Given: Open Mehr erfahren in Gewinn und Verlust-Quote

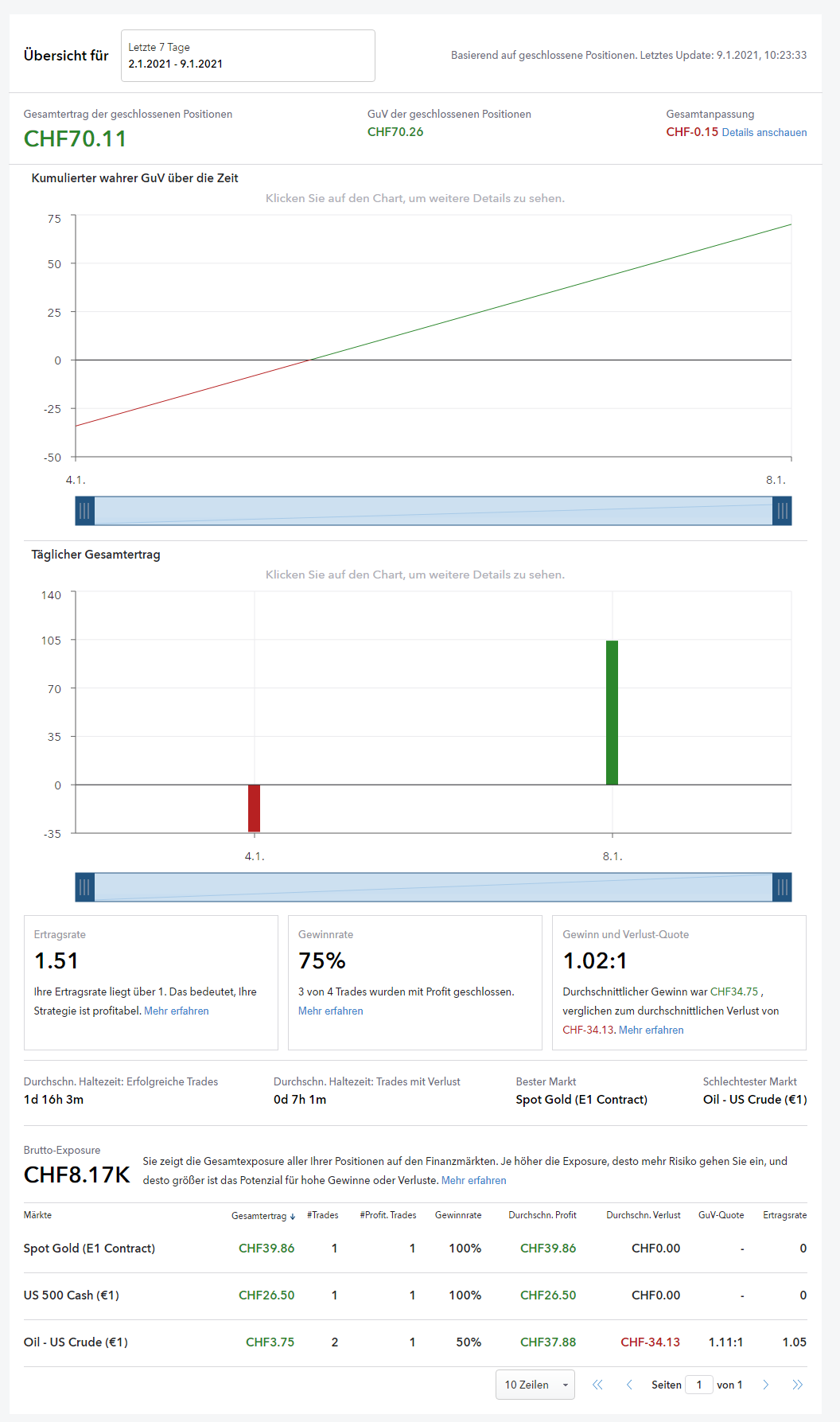Looking at the screenshot, I should click(651, 1030).
